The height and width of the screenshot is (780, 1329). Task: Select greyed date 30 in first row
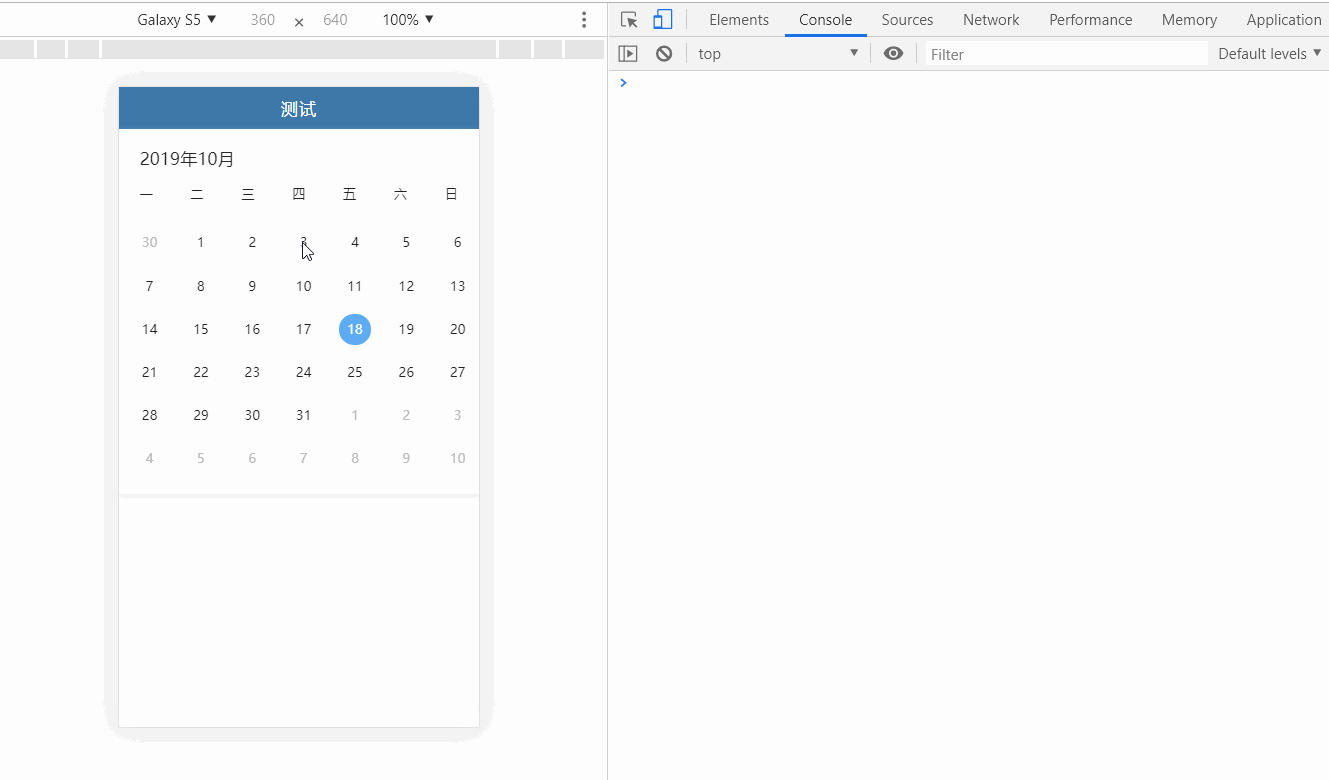click(150, 242)
